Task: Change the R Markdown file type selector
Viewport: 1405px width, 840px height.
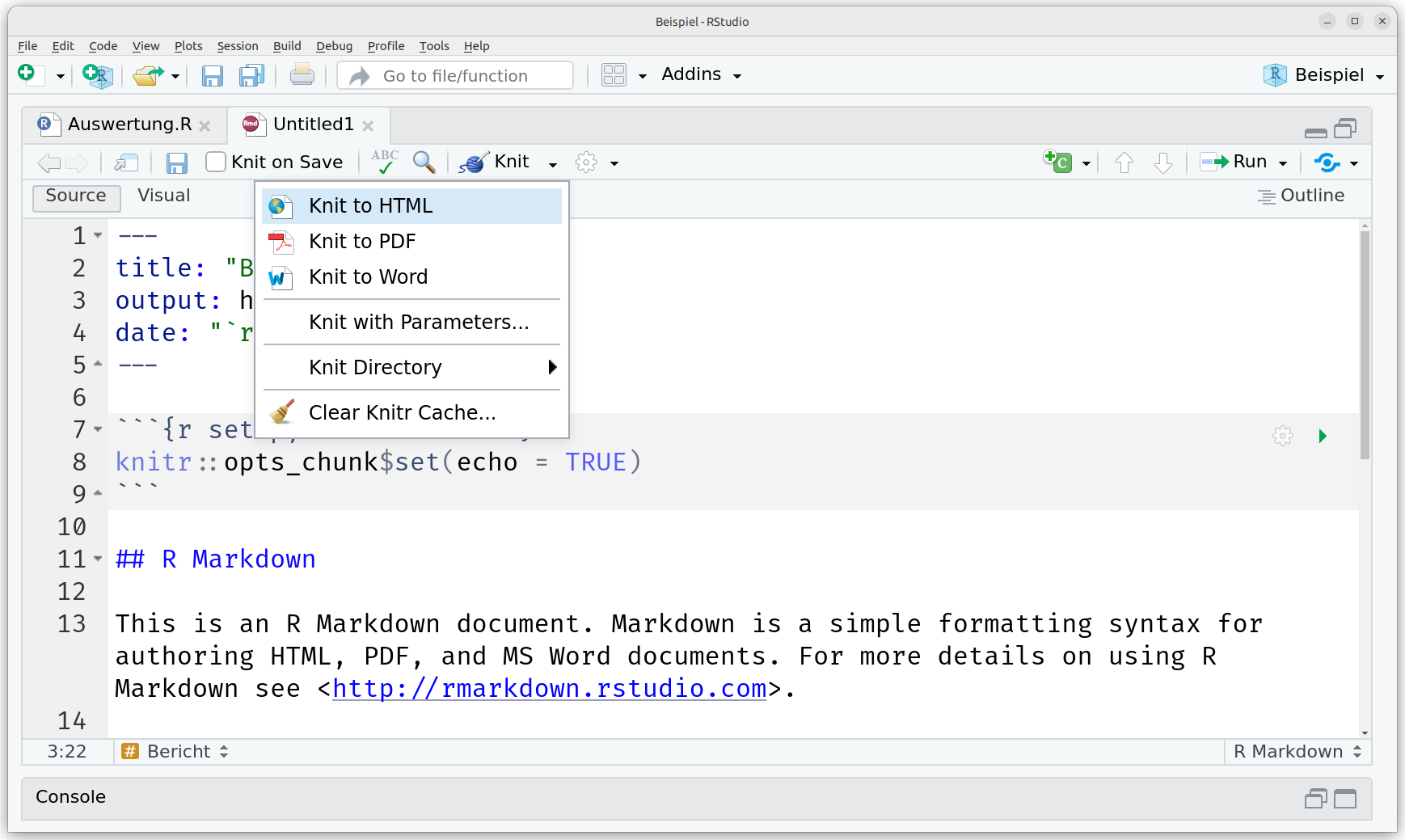Action: tap(1297, 752)
